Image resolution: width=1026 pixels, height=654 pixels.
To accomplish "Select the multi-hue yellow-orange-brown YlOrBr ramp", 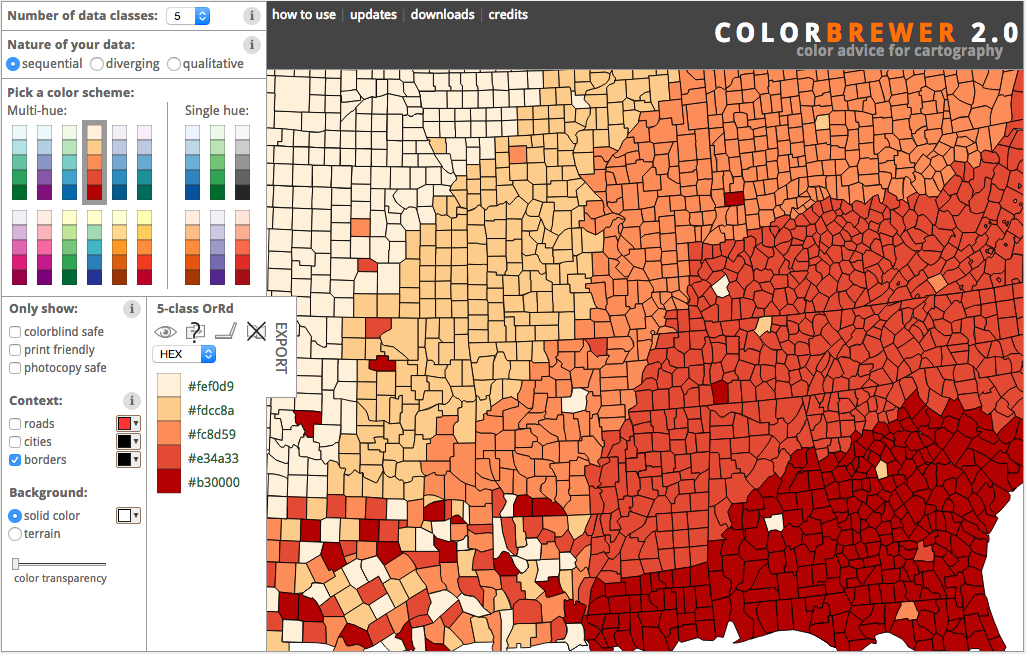I will [119, 247].
